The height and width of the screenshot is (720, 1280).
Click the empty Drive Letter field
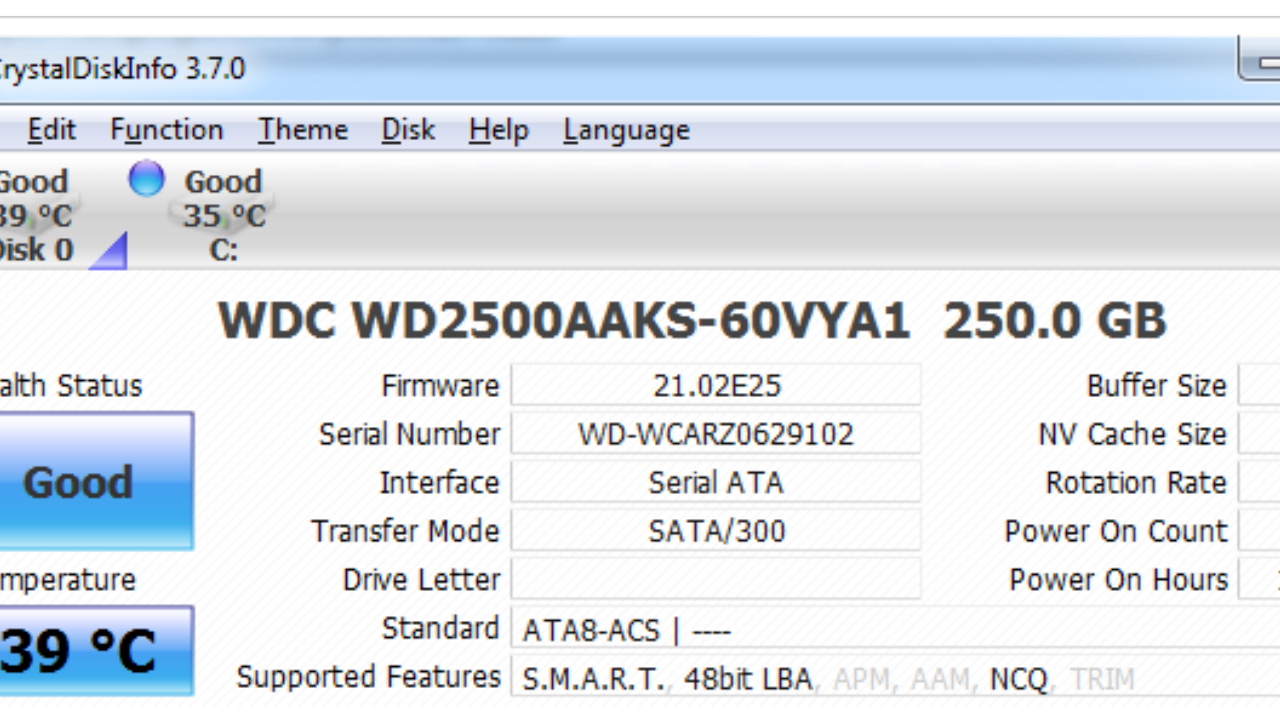click(716, 579)
